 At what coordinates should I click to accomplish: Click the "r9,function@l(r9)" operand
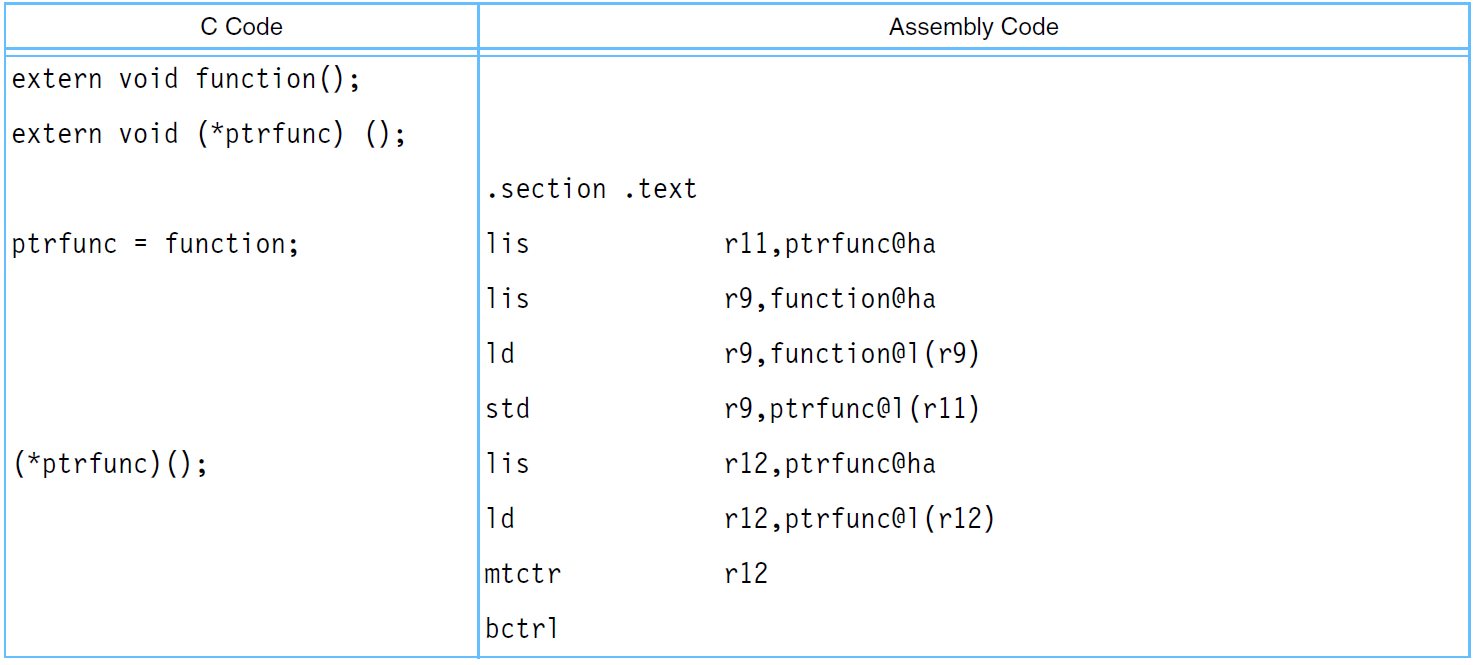[x=851, y=354]
